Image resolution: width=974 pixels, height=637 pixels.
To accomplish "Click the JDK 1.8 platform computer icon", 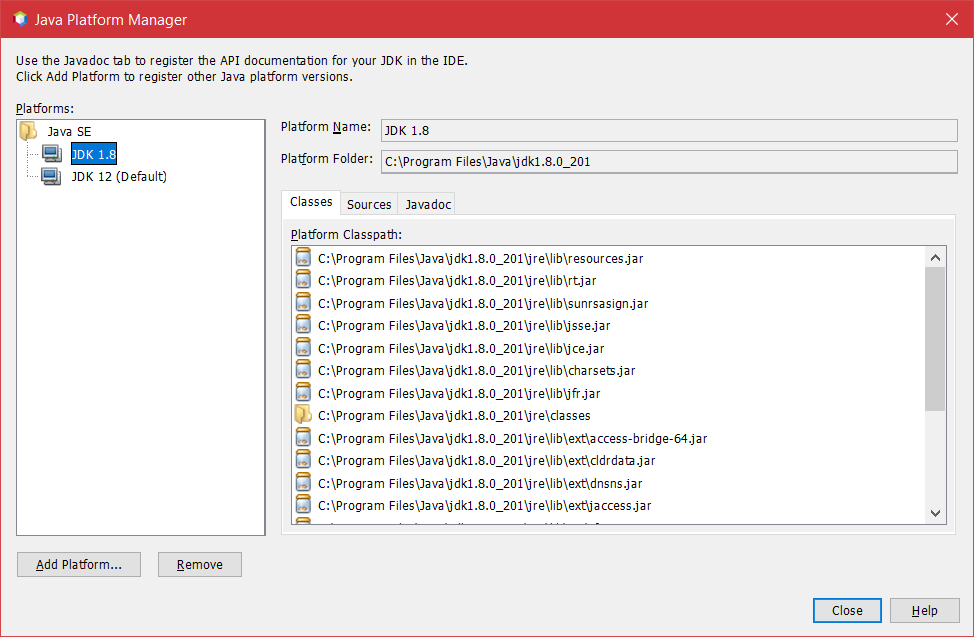I will 51,154.
